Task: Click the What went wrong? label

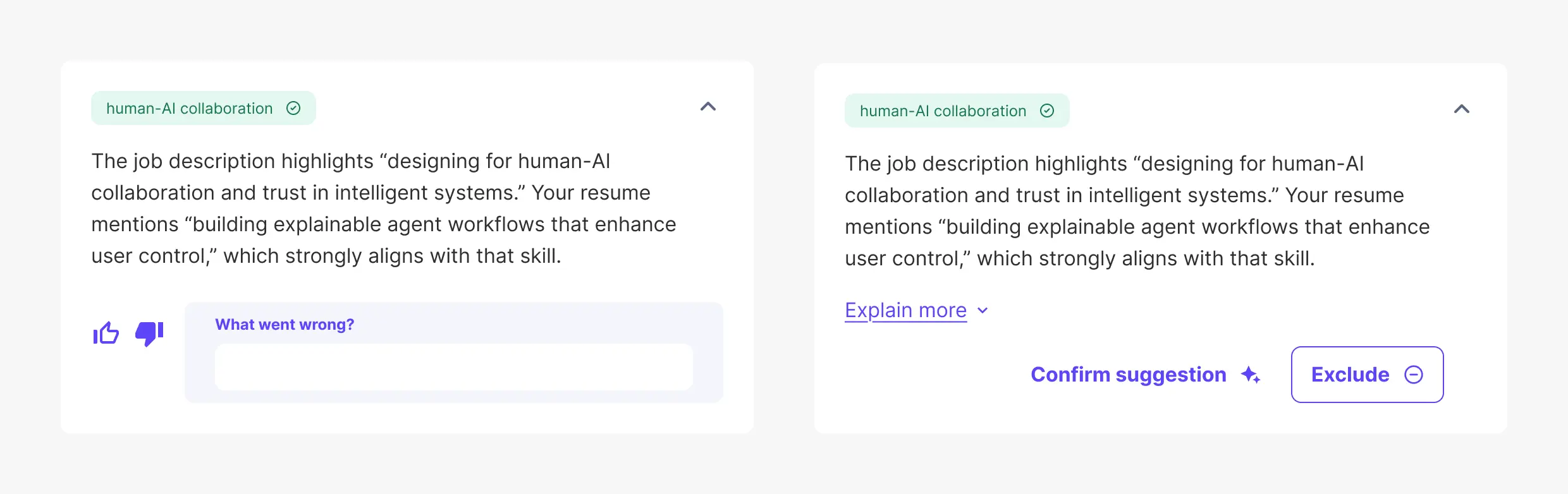Action: [x=285, y=325]
